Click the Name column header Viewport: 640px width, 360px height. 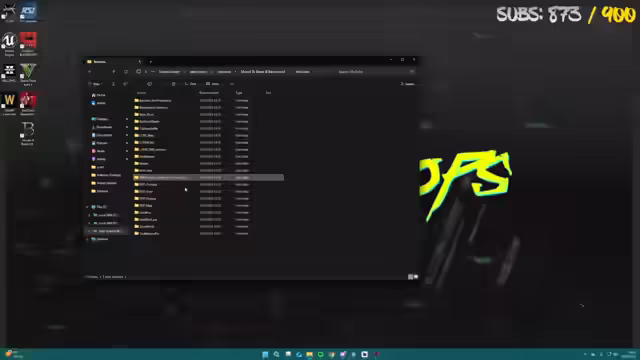click(x=141, y=93)
